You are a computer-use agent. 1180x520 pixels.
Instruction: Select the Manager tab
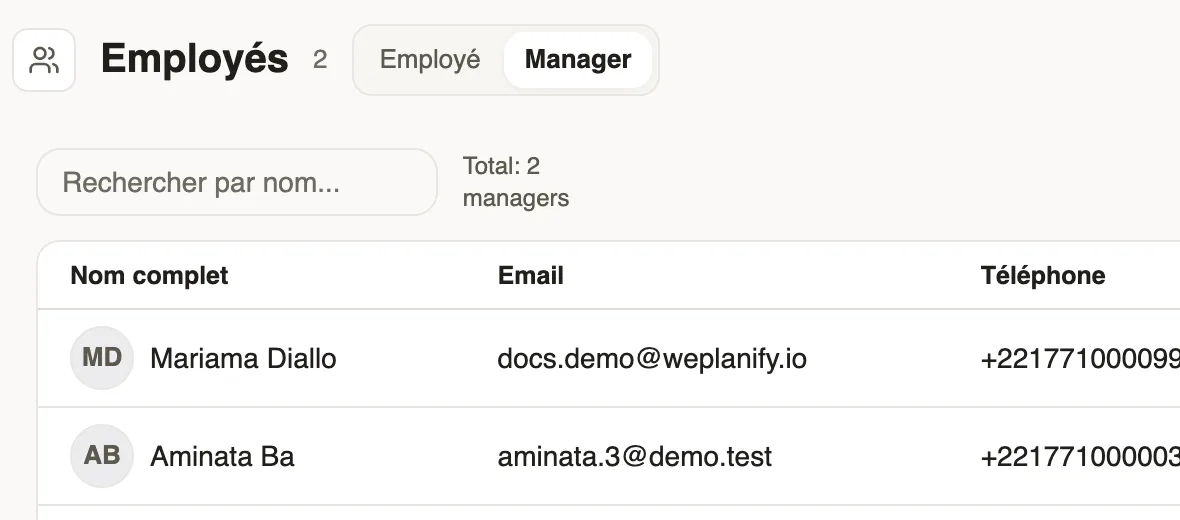577,59
